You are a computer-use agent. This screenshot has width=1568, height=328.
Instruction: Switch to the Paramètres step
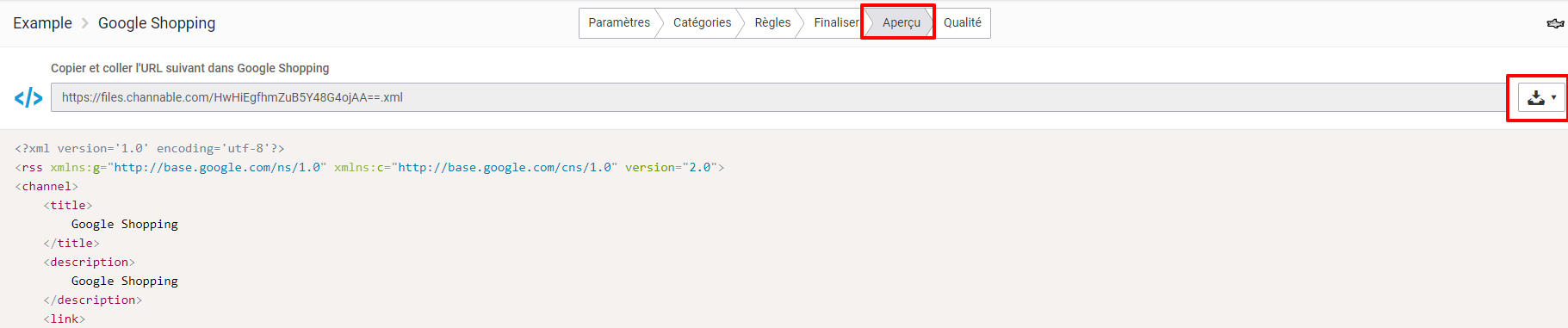[x=618, y=23]
